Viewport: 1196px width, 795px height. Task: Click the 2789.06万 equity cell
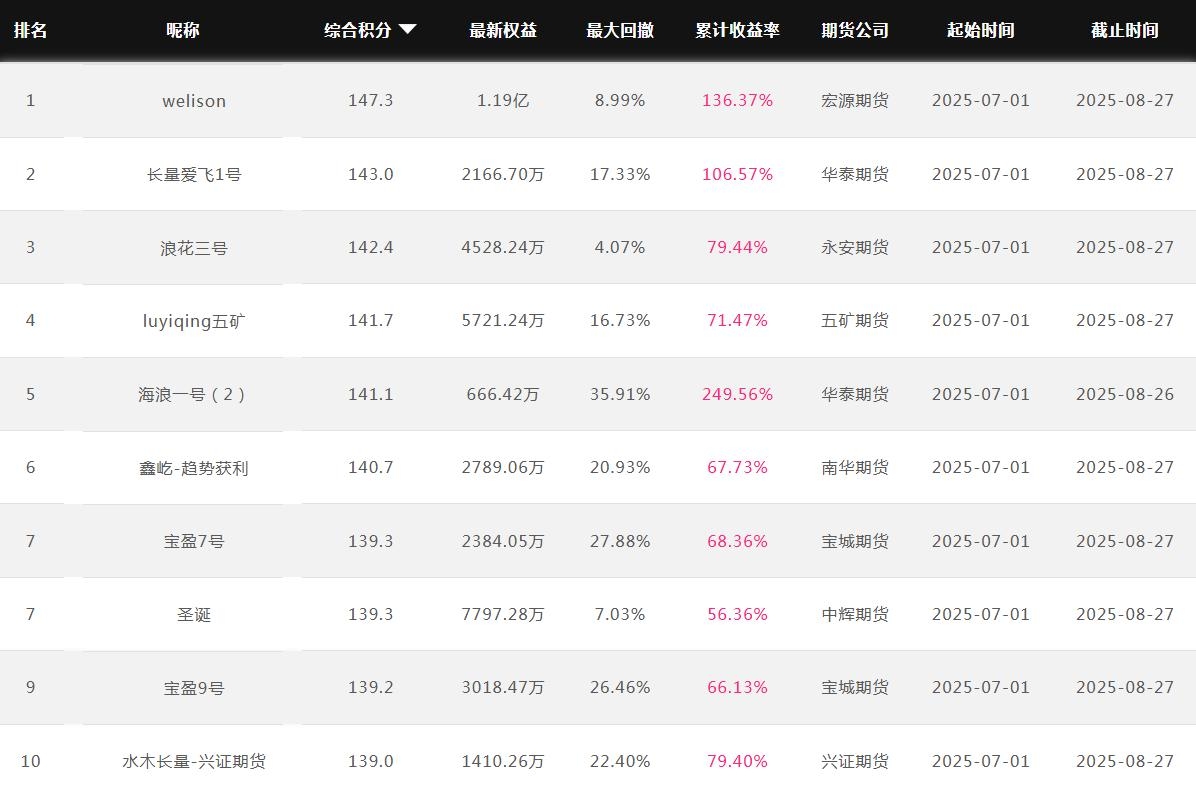(x=503, y=467)
